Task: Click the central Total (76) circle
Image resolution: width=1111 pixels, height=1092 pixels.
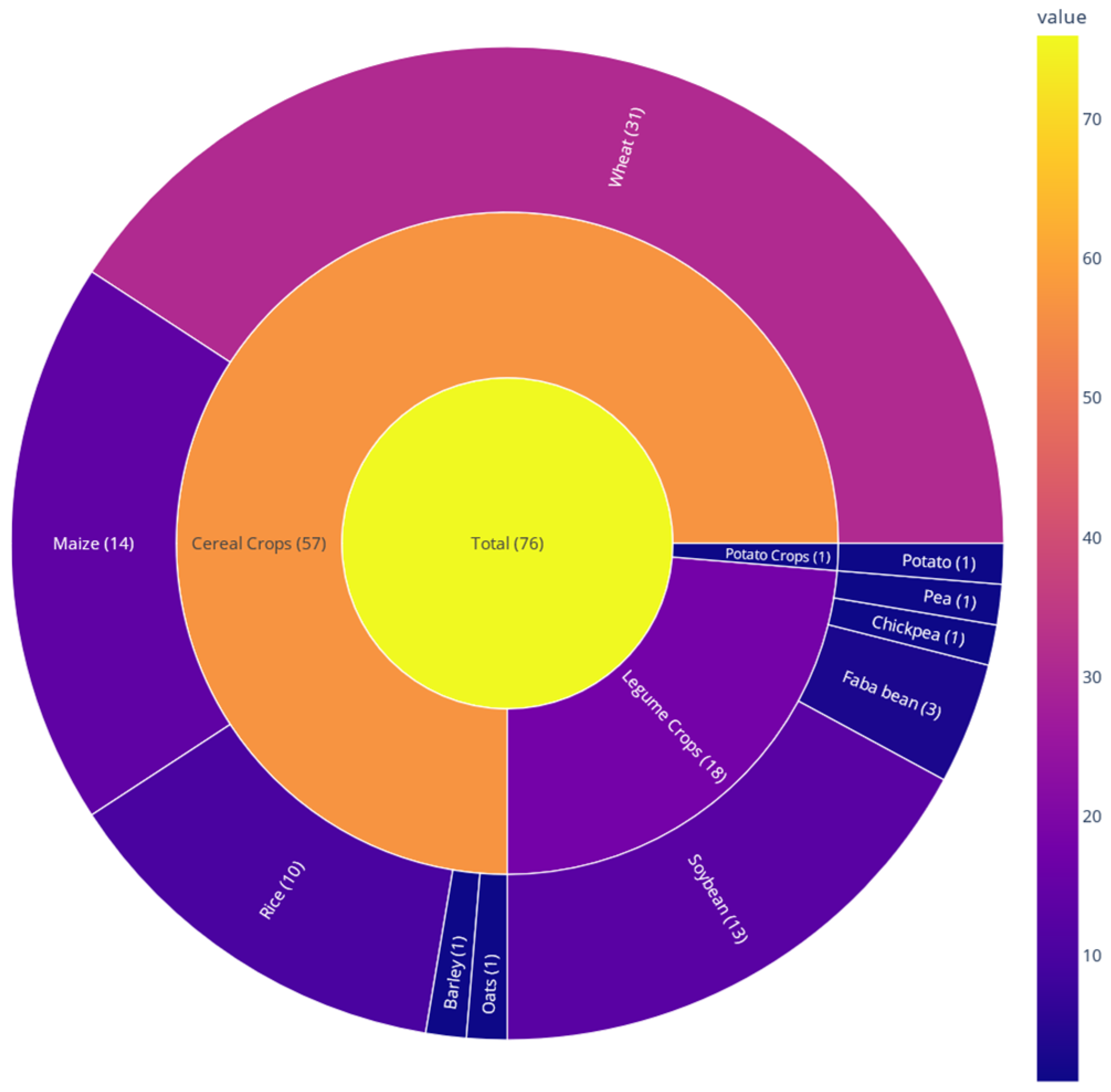Action: 507,543
